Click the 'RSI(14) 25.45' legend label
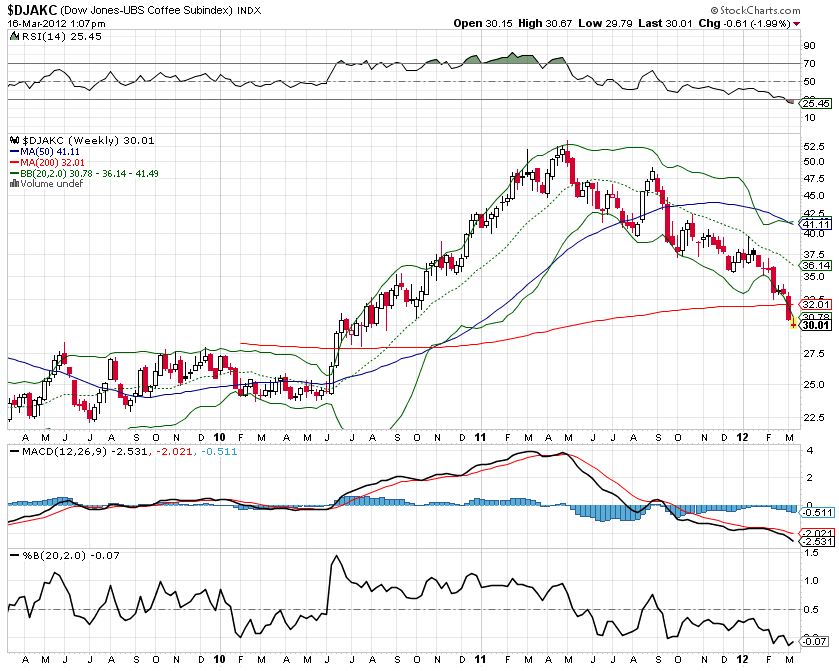This screenshot has height=671, width=839. (61, 36)
